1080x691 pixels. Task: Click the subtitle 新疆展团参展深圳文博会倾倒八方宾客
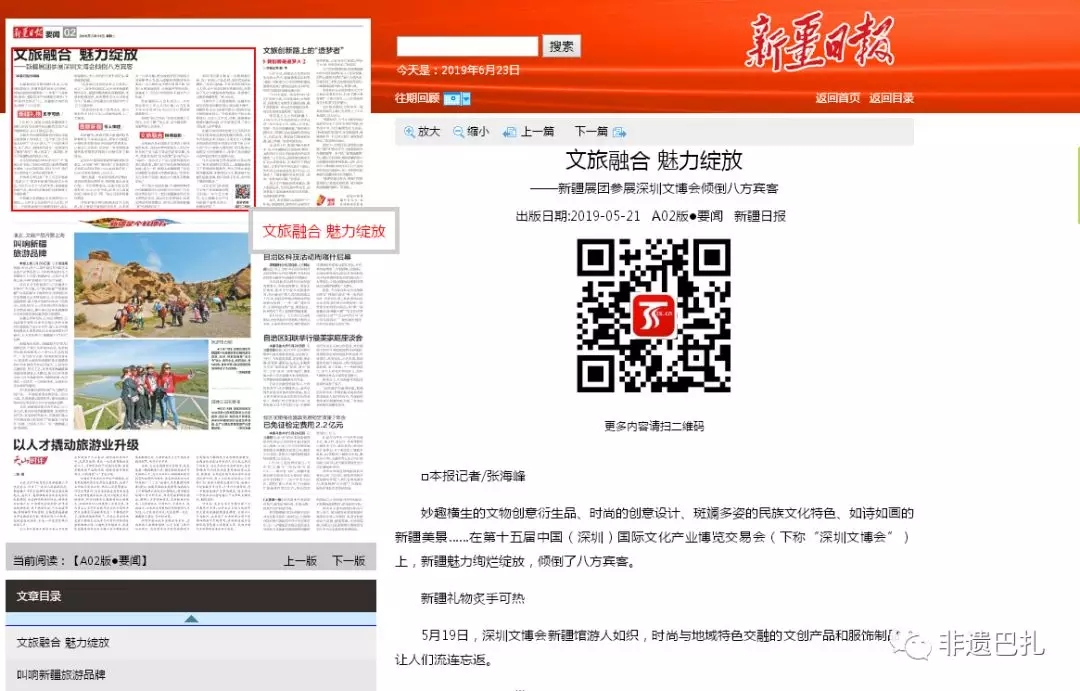pyautogui.click(x=654, y=188)
